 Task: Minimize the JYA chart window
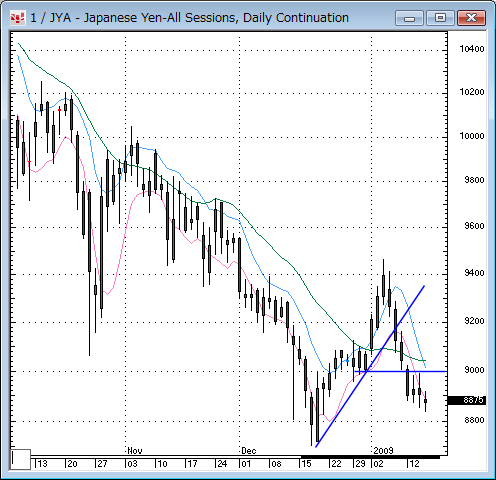409,18
